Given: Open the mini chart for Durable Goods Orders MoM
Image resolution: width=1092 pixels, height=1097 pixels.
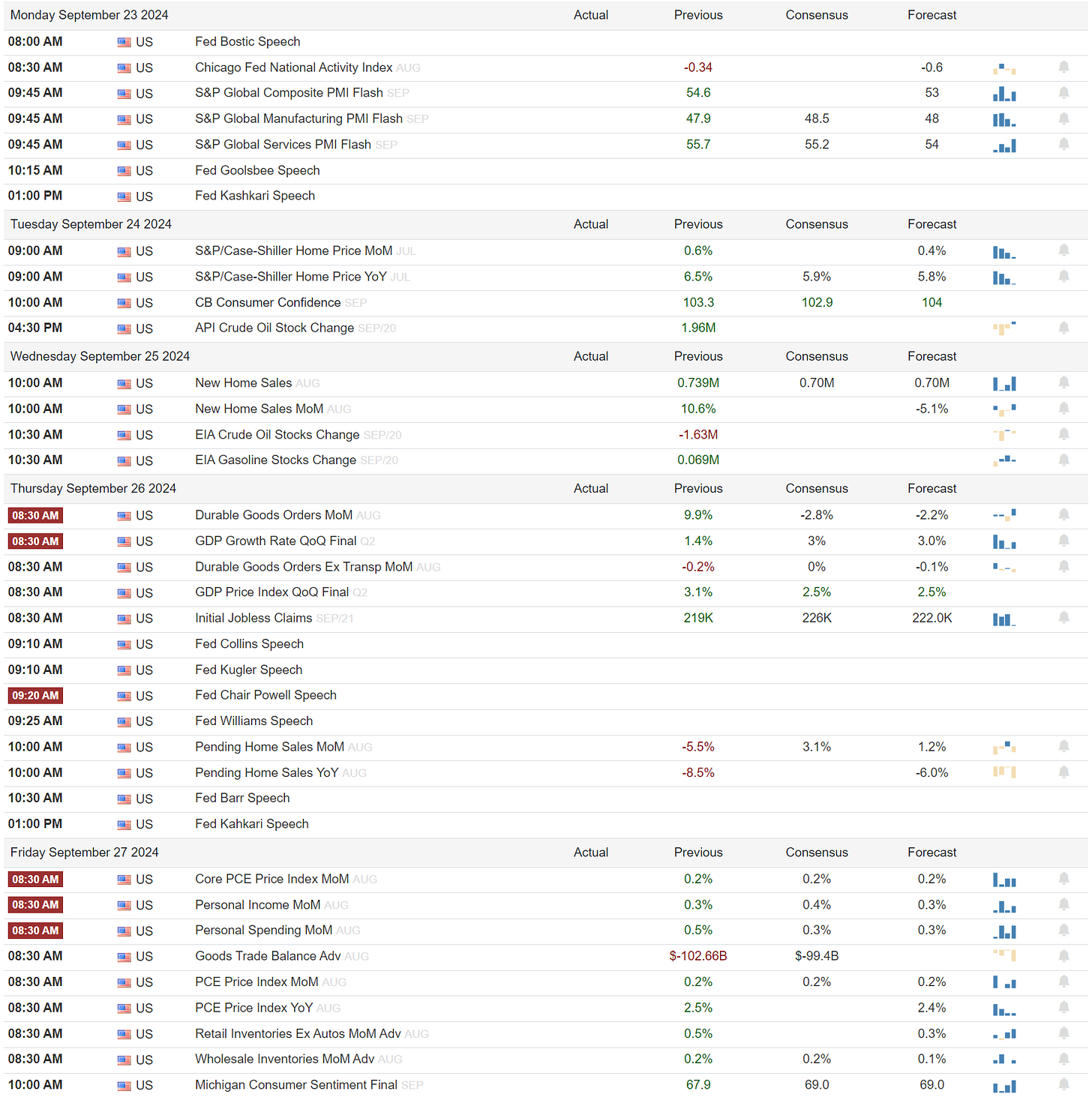Looking at the screenshot, I should click(x=1004, y=515).
